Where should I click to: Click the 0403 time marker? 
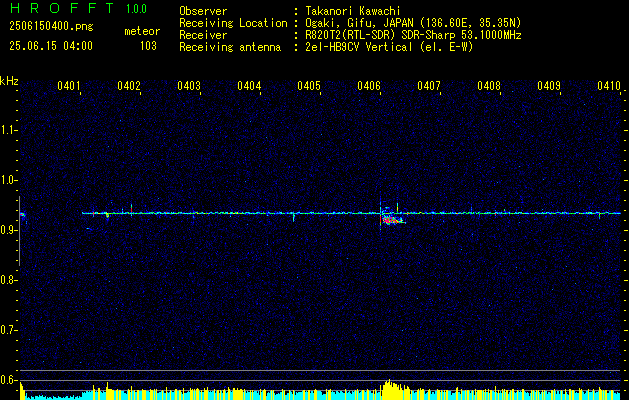pos(189,85)
